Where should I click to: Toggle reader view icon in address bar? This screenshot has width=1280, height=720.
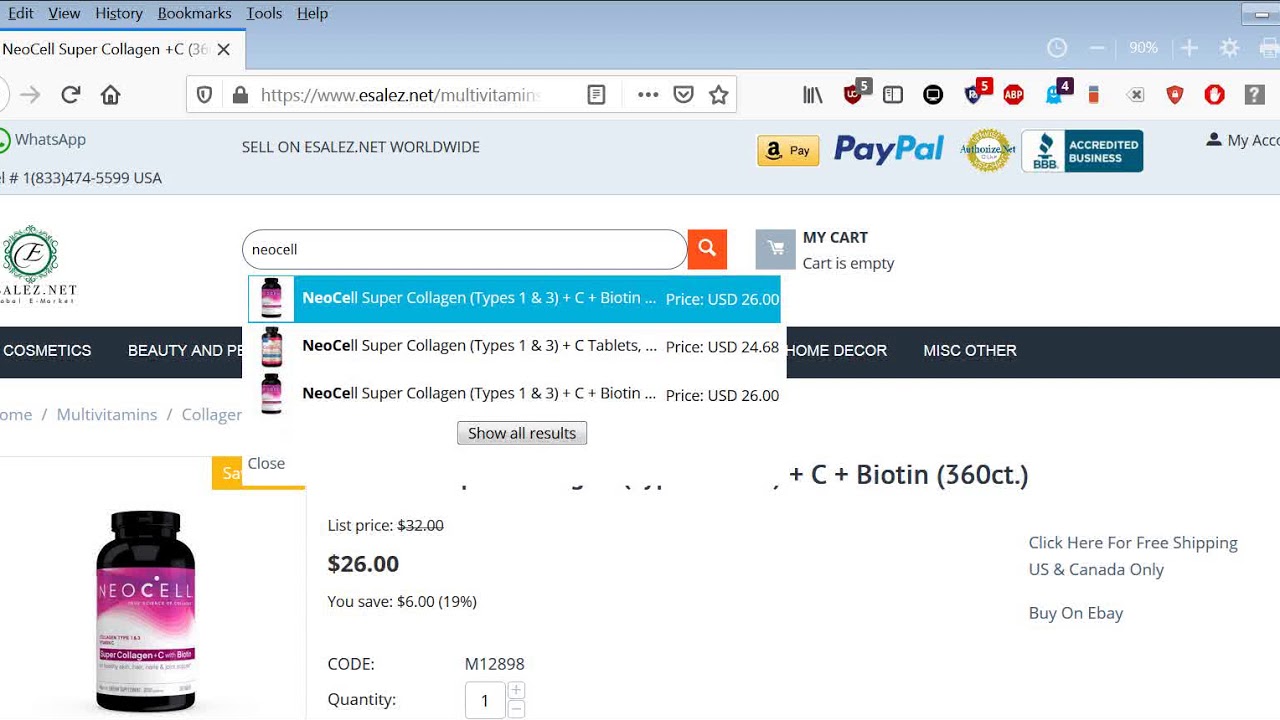(596, 95)
